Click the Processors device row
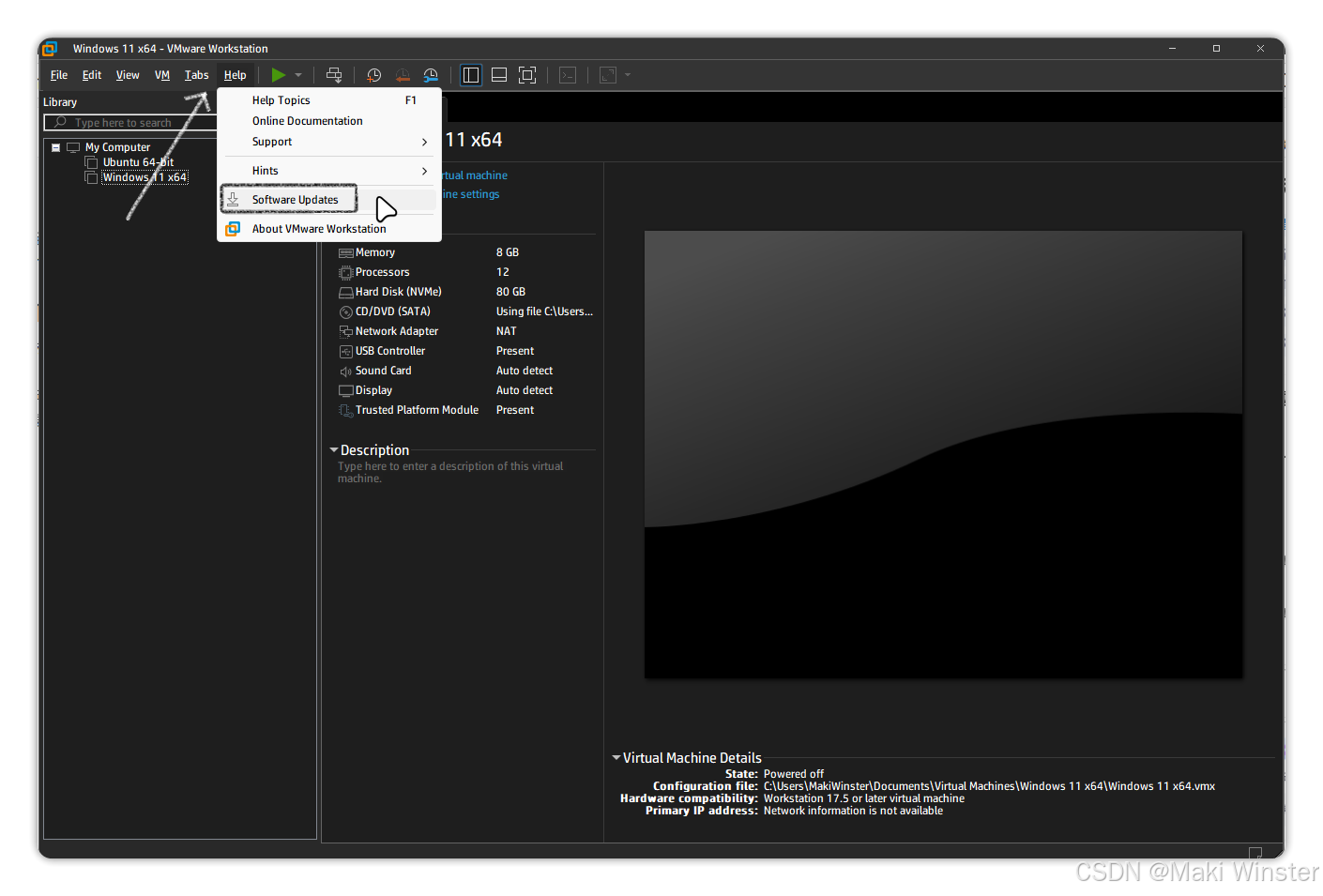 (x=466, y=272)
